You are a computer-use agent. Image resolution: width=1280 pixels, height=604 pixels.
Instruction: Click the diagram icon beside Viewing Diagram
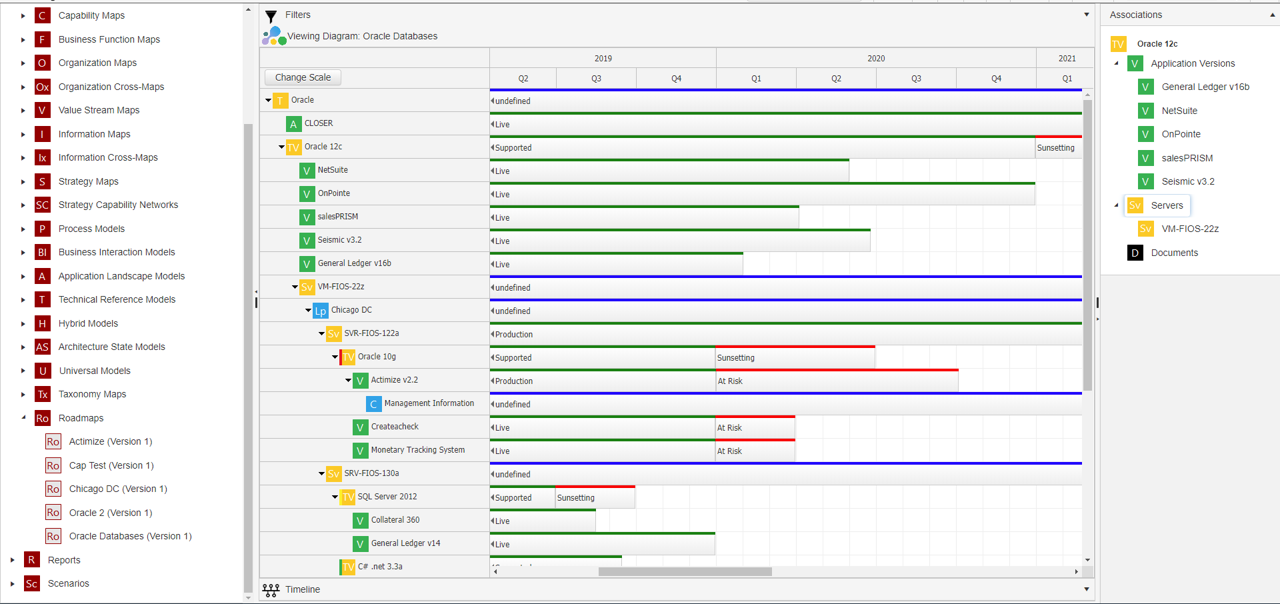[x=274, y=36]
